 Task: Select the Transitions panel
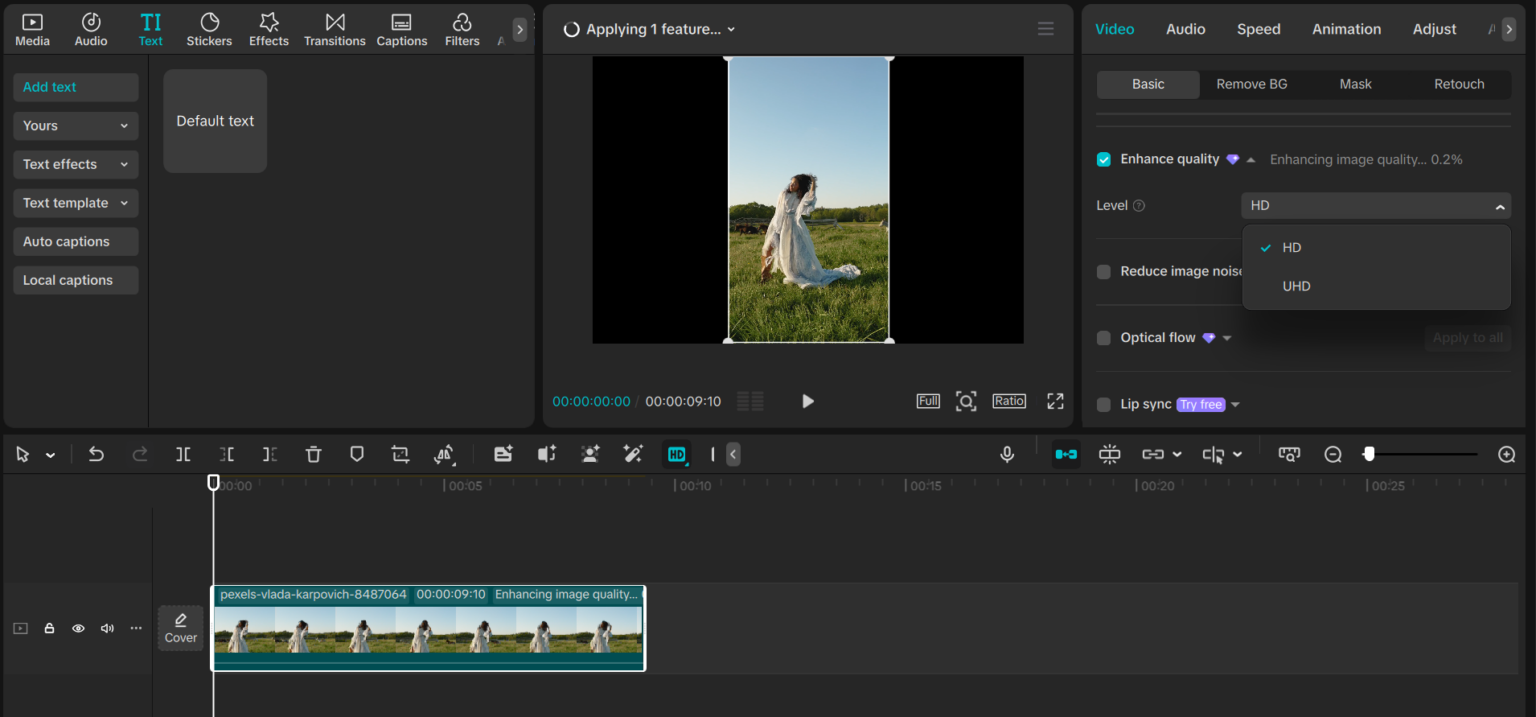(x=334, y=29)
